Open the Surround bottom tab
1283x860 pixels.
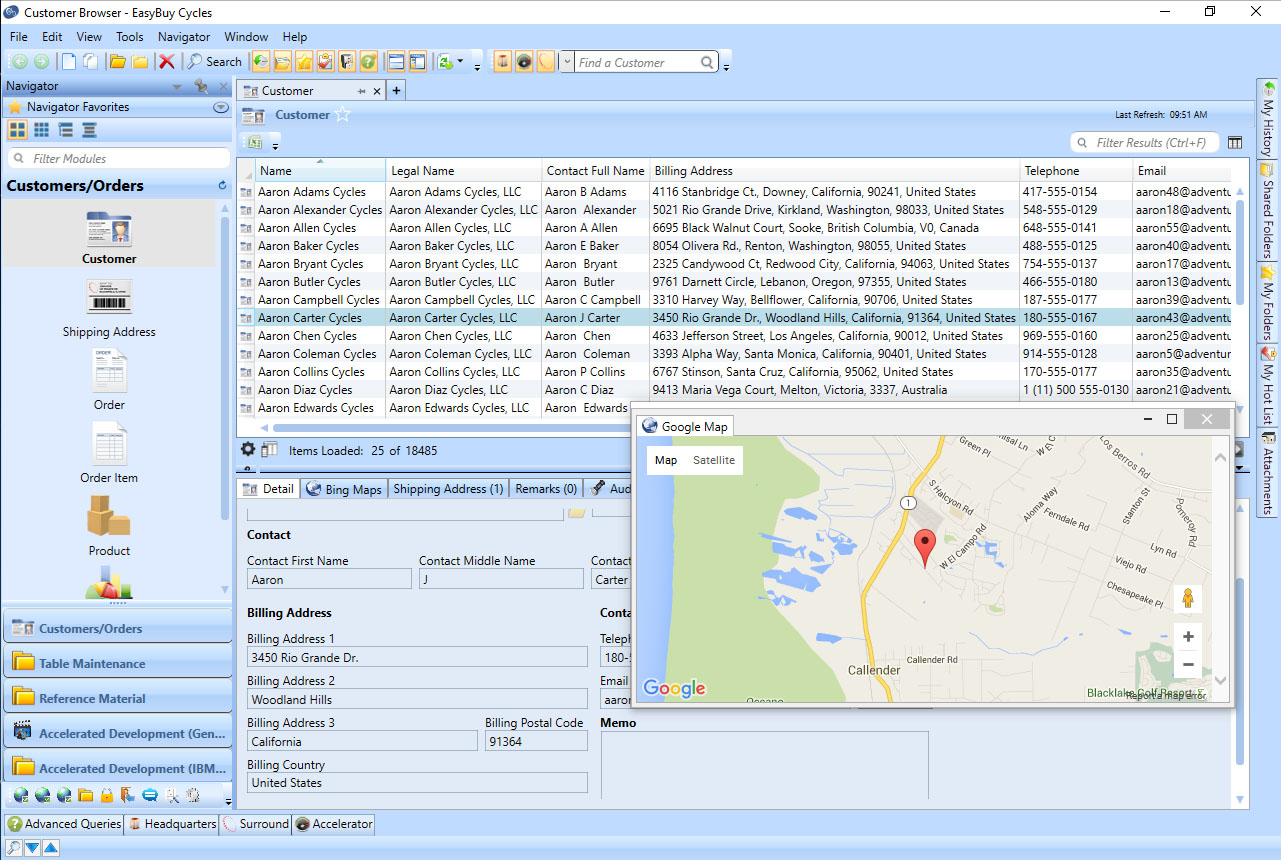(256, 824)
